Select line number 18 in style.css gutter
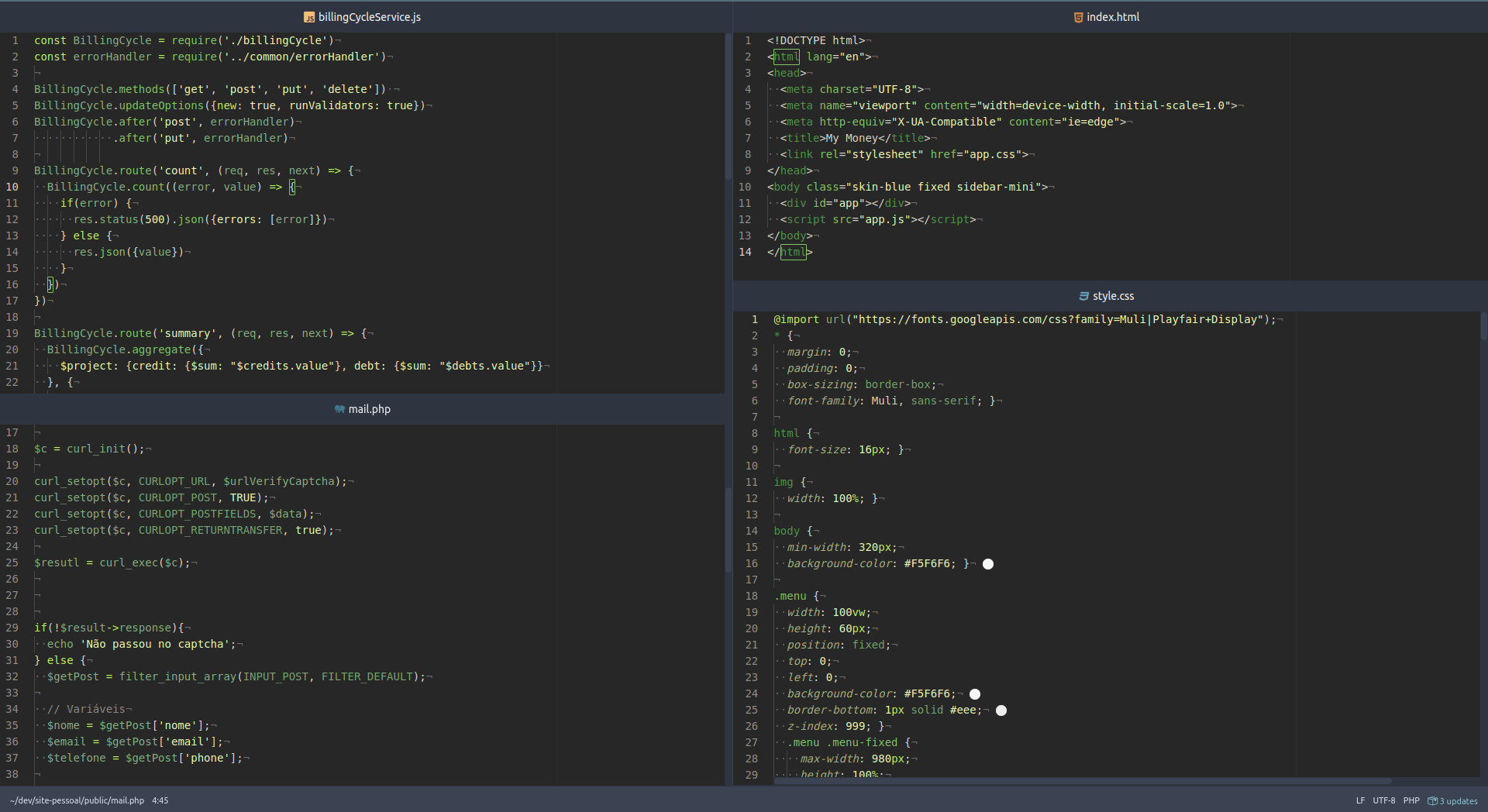This screenshot has width=1488, height=812. 751,596
